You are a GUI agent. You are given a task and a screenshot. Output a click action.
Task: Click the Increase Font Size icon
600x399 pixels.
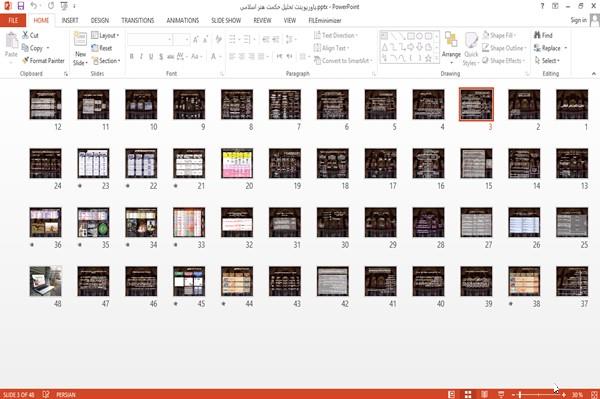click(x=196, y=39)
